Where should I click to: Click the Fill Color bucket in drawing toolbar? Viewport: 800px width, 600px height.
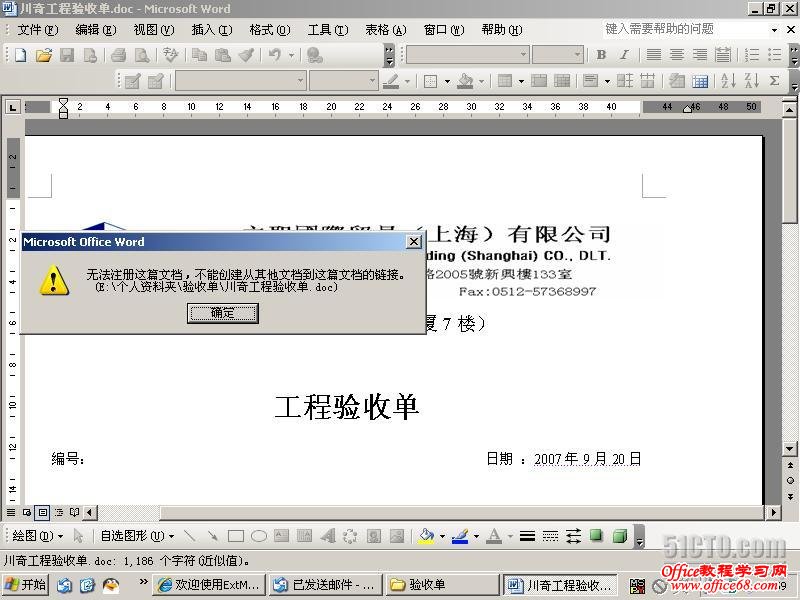(426, 536)
